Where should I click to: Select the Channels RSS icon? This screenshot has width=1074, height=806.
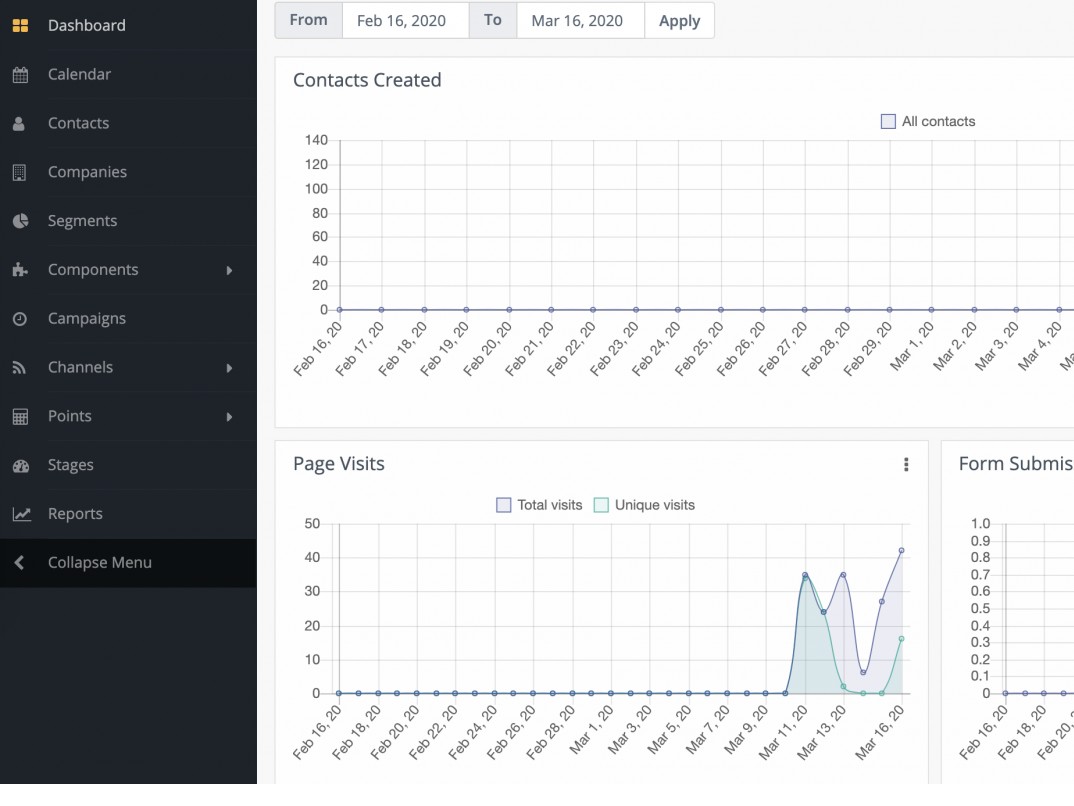pyautogui.click(x=21, y=367)
